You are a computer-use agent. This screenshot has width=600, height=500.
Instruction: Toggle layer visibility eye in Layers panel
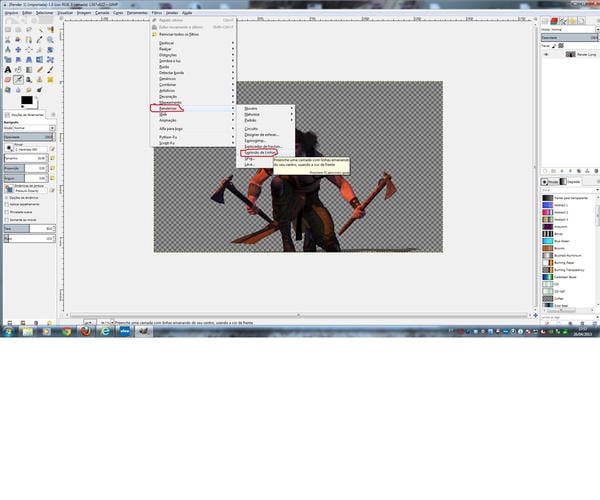tap(546, 54)
